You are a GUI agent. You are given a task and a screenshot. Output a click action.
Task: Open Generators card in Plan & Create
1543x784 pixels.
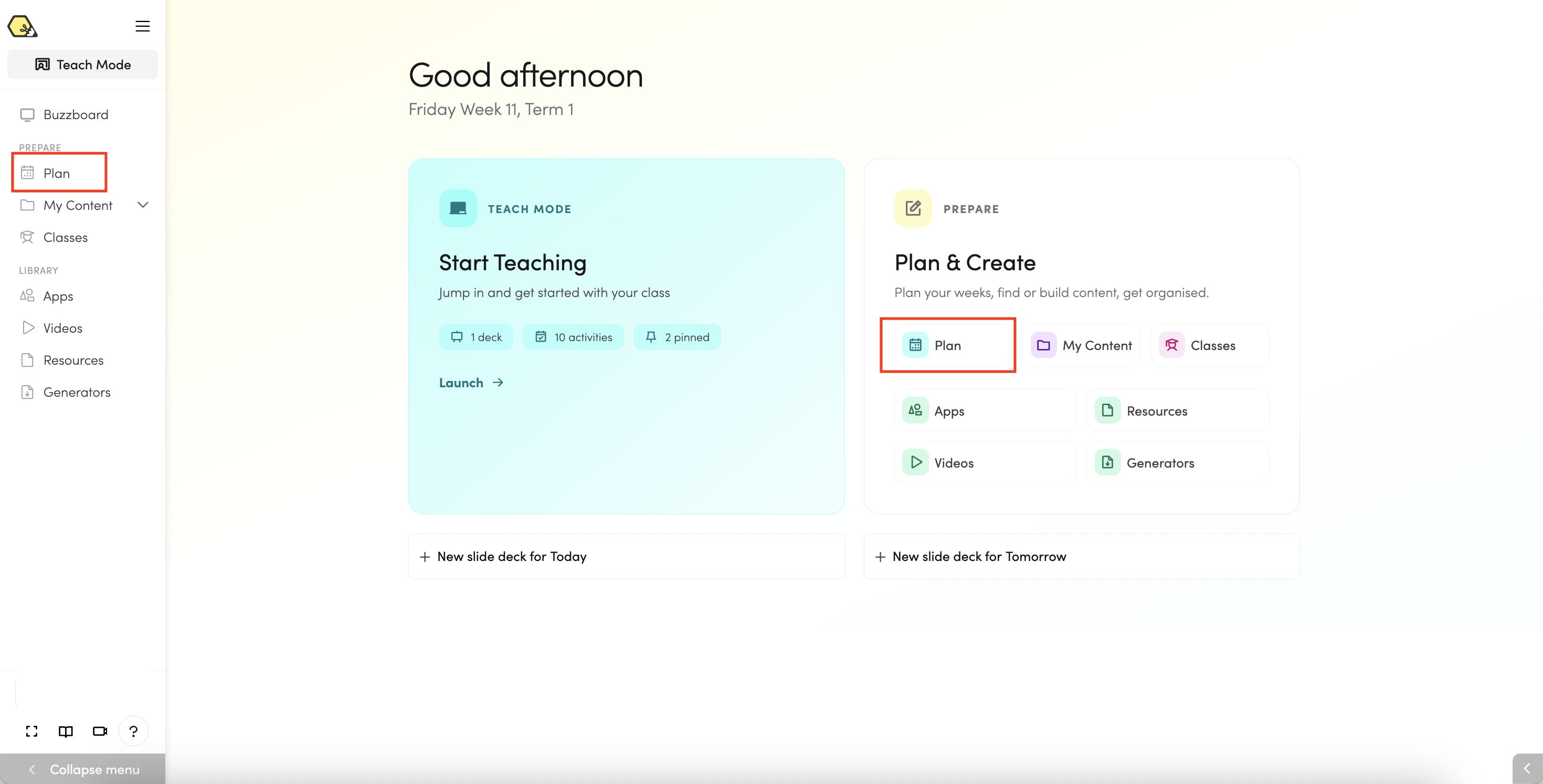(1177, 462)
